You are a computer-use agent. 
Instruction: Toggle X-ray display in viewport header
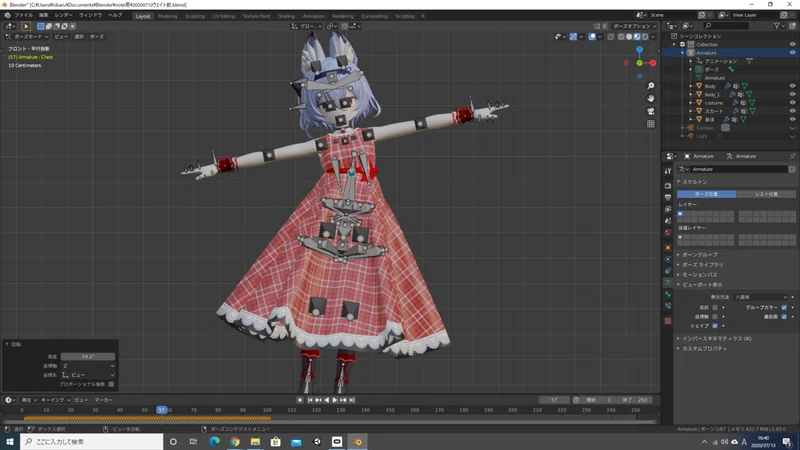pos(611,37)
